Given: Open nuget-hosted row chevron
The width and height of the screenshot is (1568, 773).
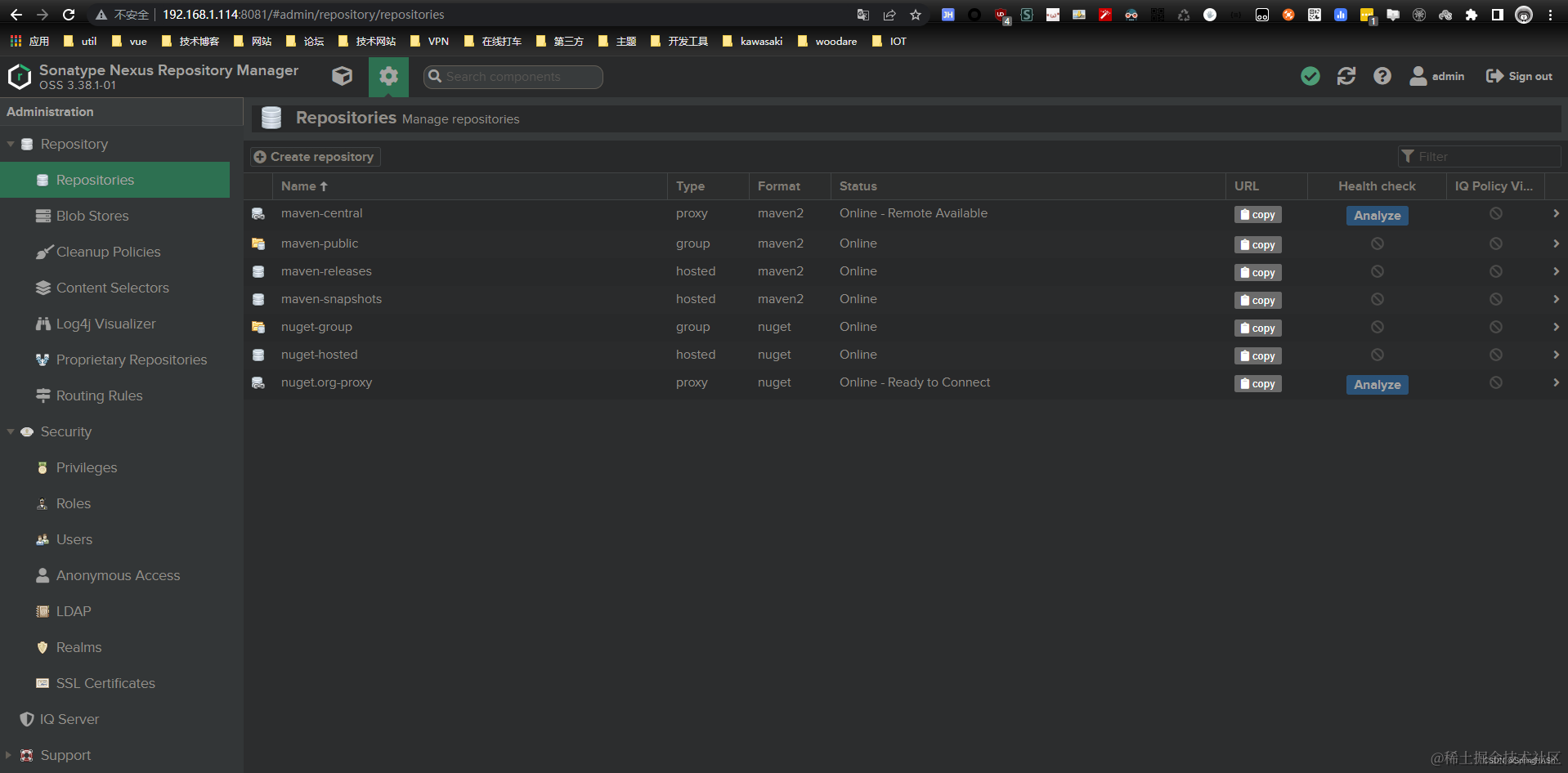Looking at the screenshot, I should [1556, 355].
